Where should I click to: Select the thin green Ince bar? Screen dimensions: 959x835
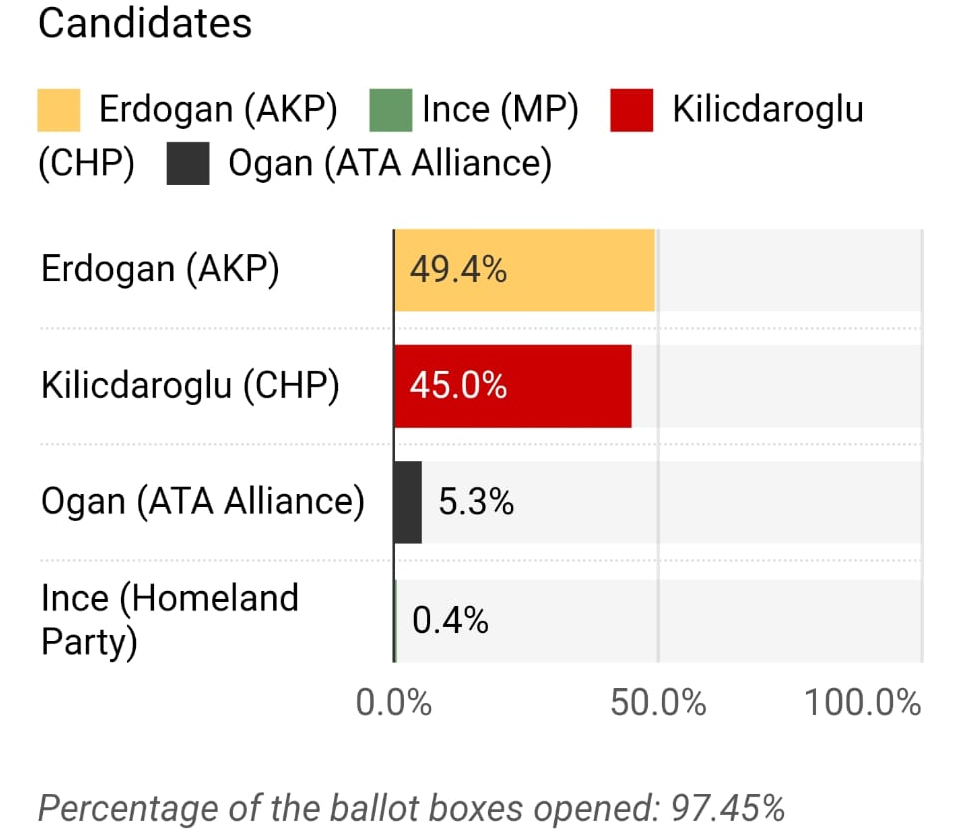click(x=396, y=621)
